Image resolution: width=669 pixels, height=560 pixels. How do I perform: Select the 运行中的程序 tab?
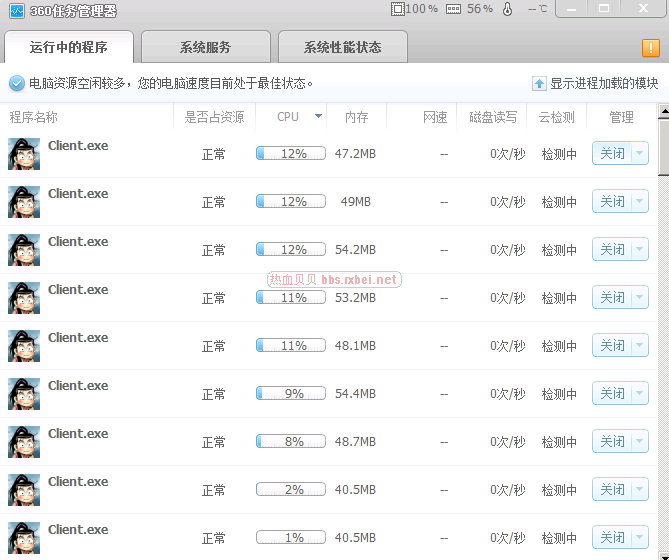[x=68, y=47]
